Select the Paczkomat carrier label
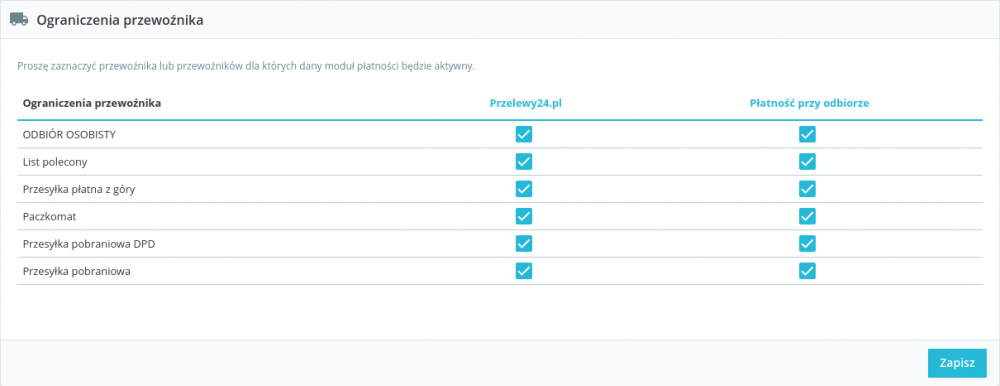Image resolution: width=1000 pixels, height=386 pixels. tap(50, 217)
